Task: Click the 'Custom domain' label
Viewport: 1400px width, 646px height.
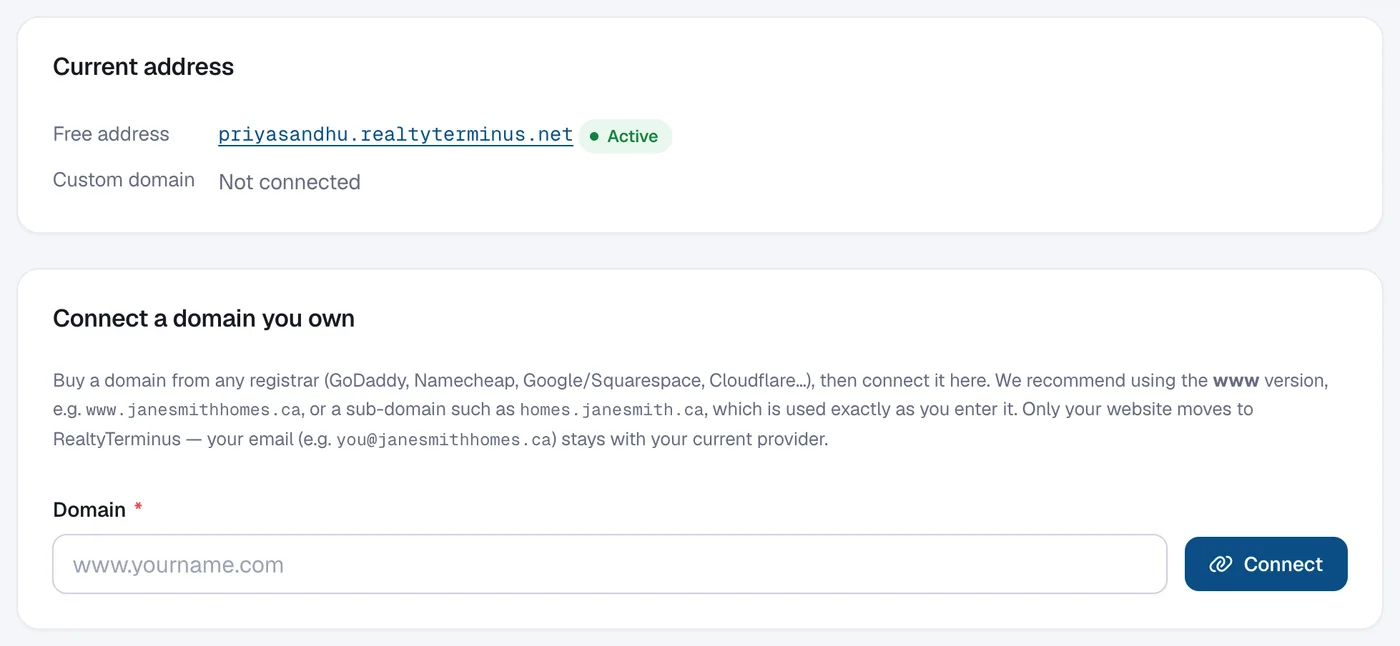Action: click(x=124, y=180)
